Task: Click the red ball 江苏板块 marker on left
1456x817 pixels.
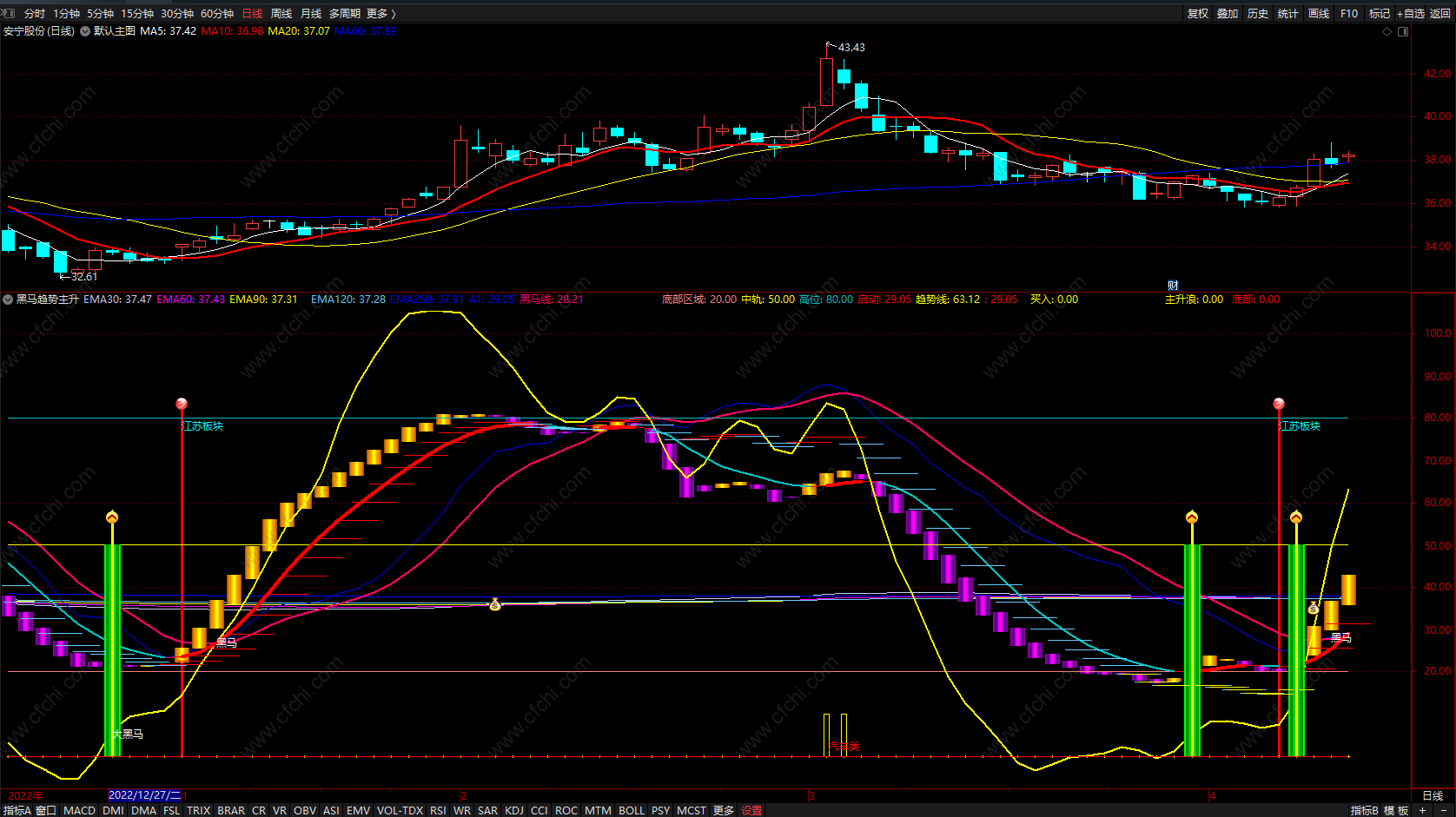Action: pos(182,404)
